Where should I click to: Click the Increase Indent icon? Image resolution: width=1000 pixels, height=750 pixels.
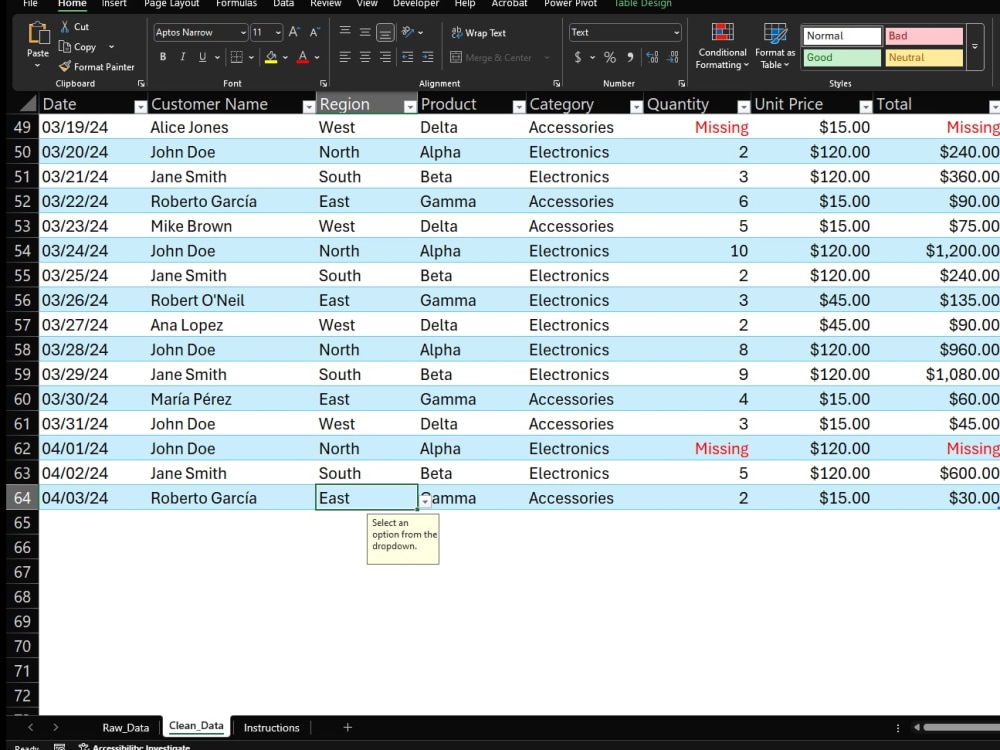[x=428, y=57]
